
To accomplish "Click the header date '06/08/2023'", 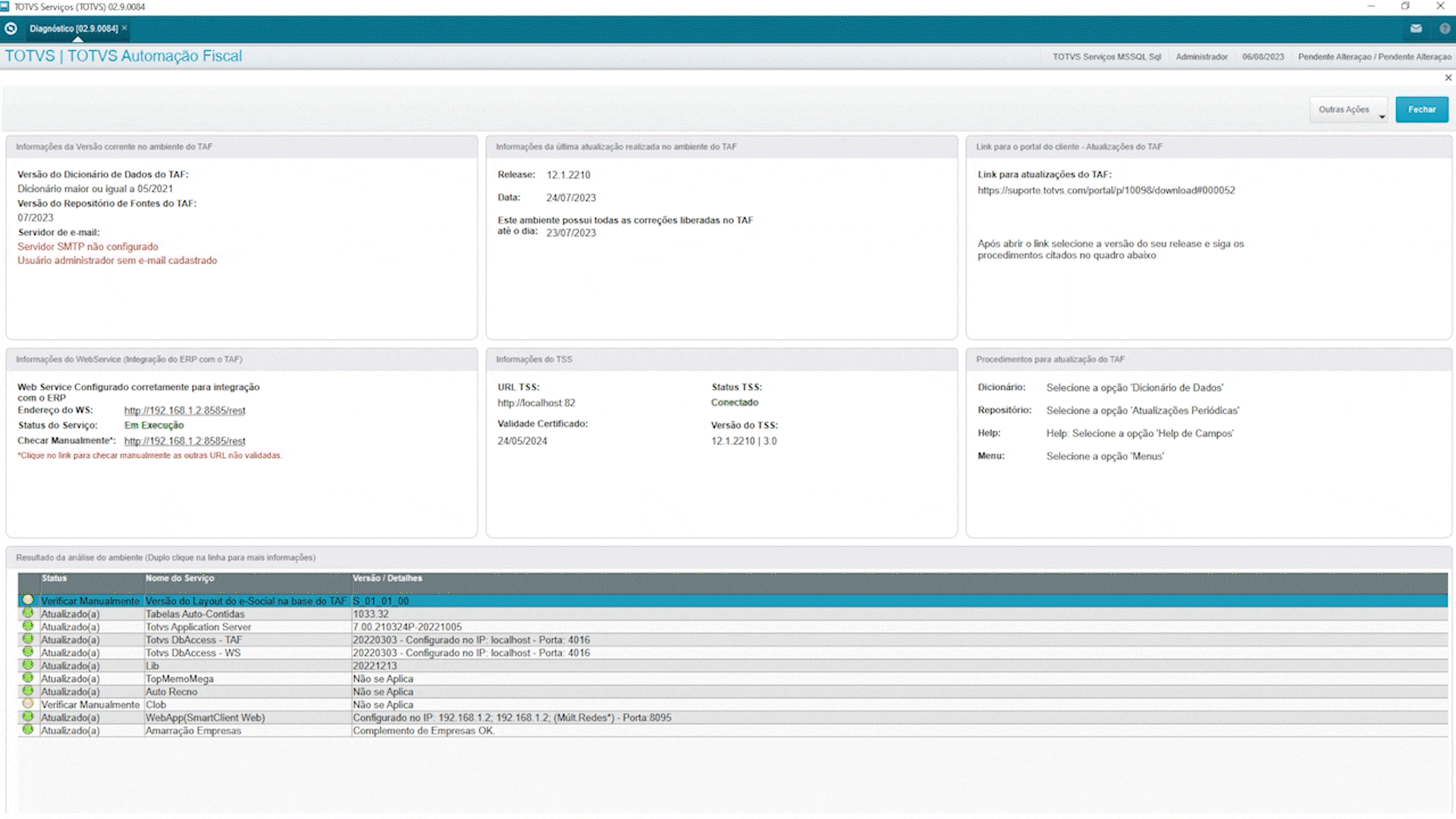I will pyautogui.click(x=1263, y=57).
